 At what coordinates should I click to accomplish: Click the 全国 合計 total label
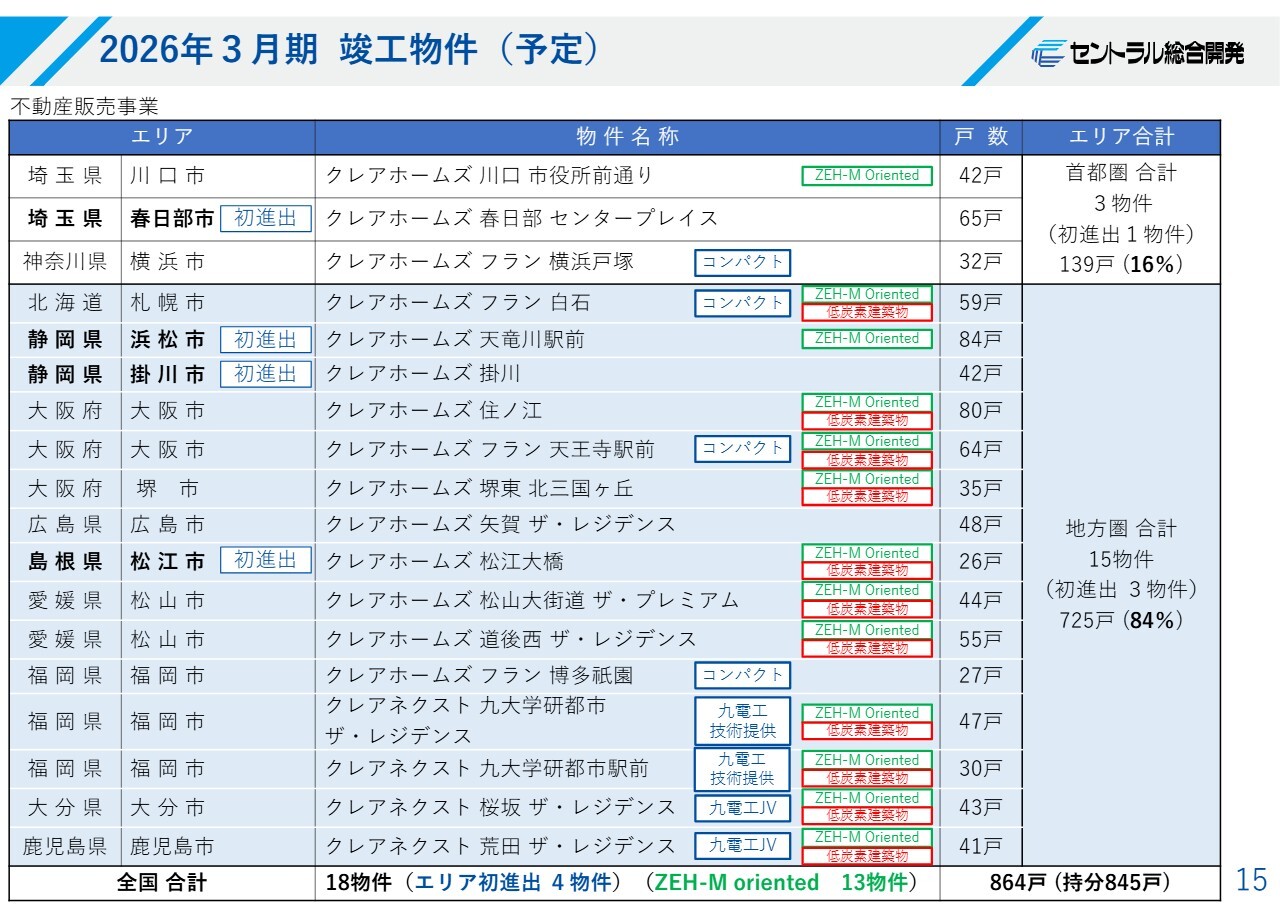point(162,884)
